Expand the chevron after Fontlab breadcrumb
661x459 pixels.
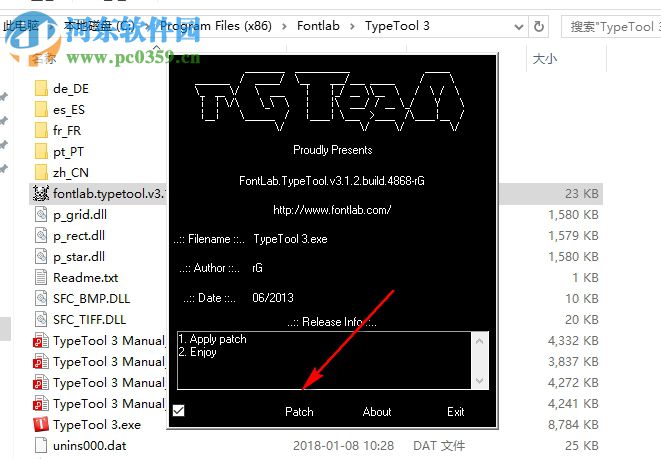click(352, 27)
